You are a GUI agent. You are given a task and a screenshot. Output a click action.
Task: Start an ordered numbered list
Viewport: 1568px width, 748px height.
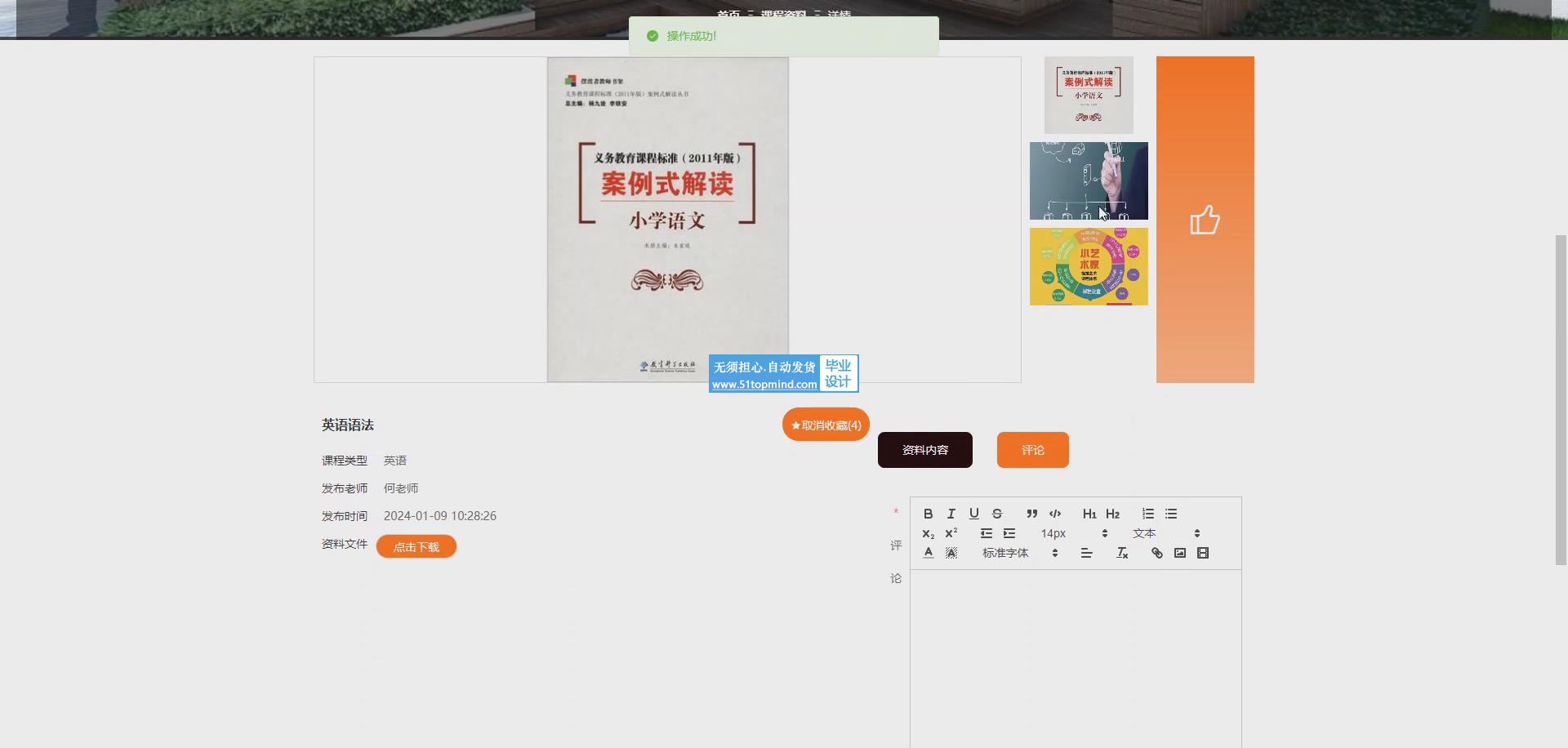[1147, 514]
